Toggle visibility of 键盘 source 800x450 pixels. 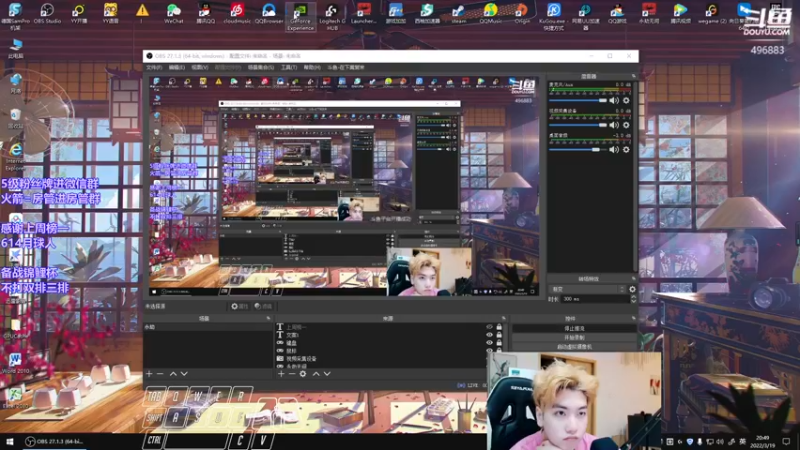point(489,343)
